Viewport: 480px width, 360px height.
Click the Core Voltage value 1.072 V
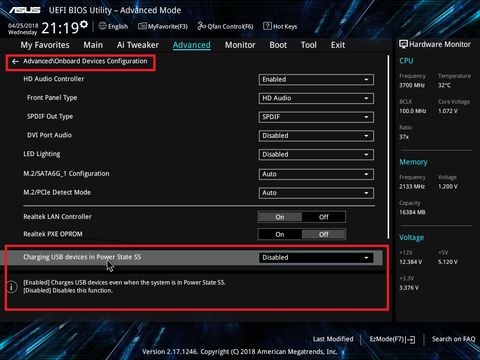point(448,111)
